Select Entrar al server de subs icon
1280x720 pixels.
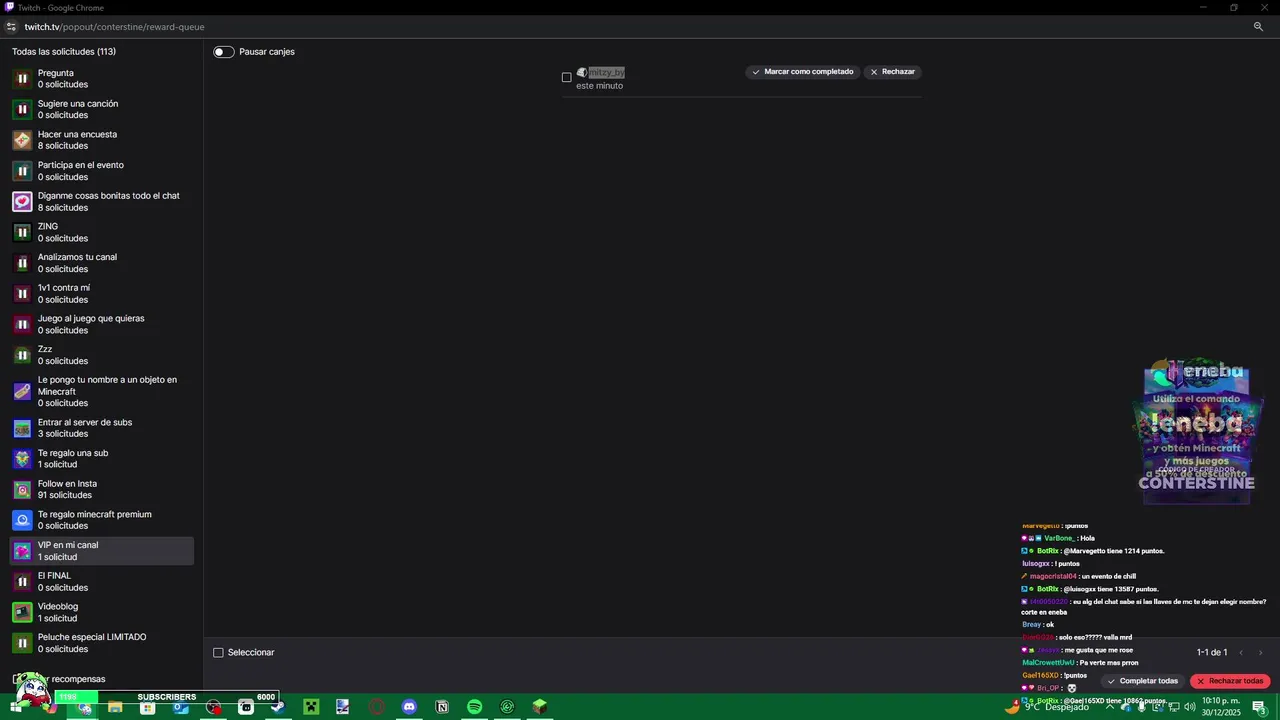[22, 428]
